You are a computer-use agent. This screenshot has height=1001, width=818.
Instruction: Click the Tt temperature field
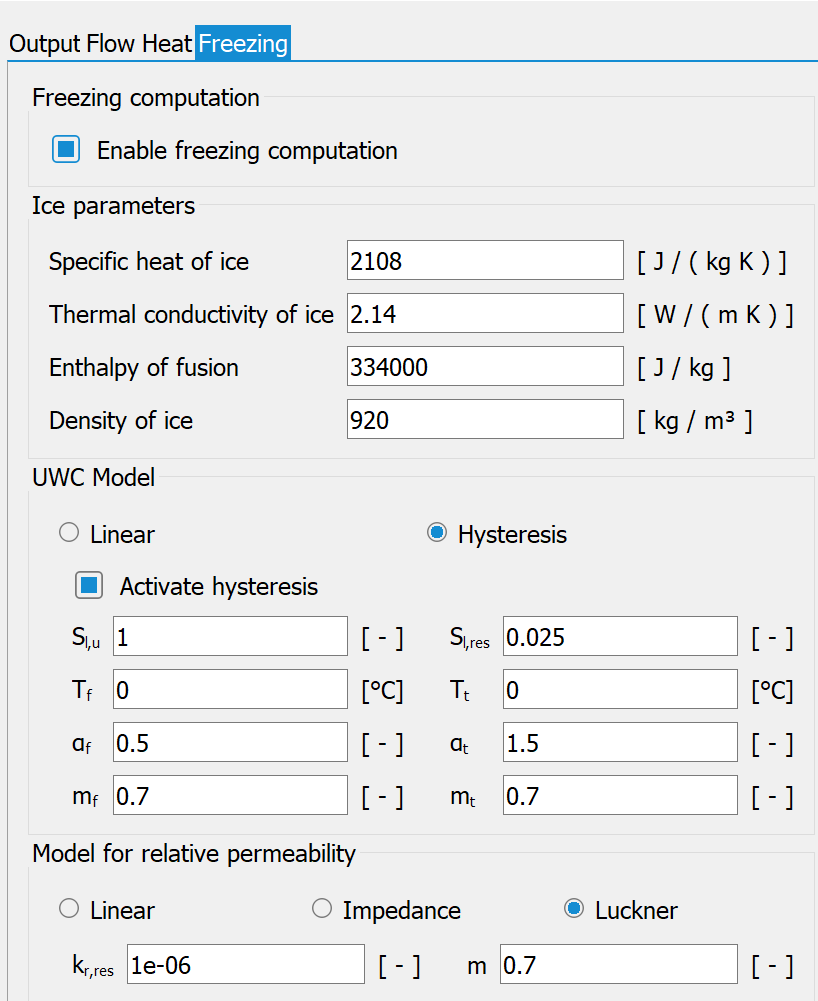(620, 689)
